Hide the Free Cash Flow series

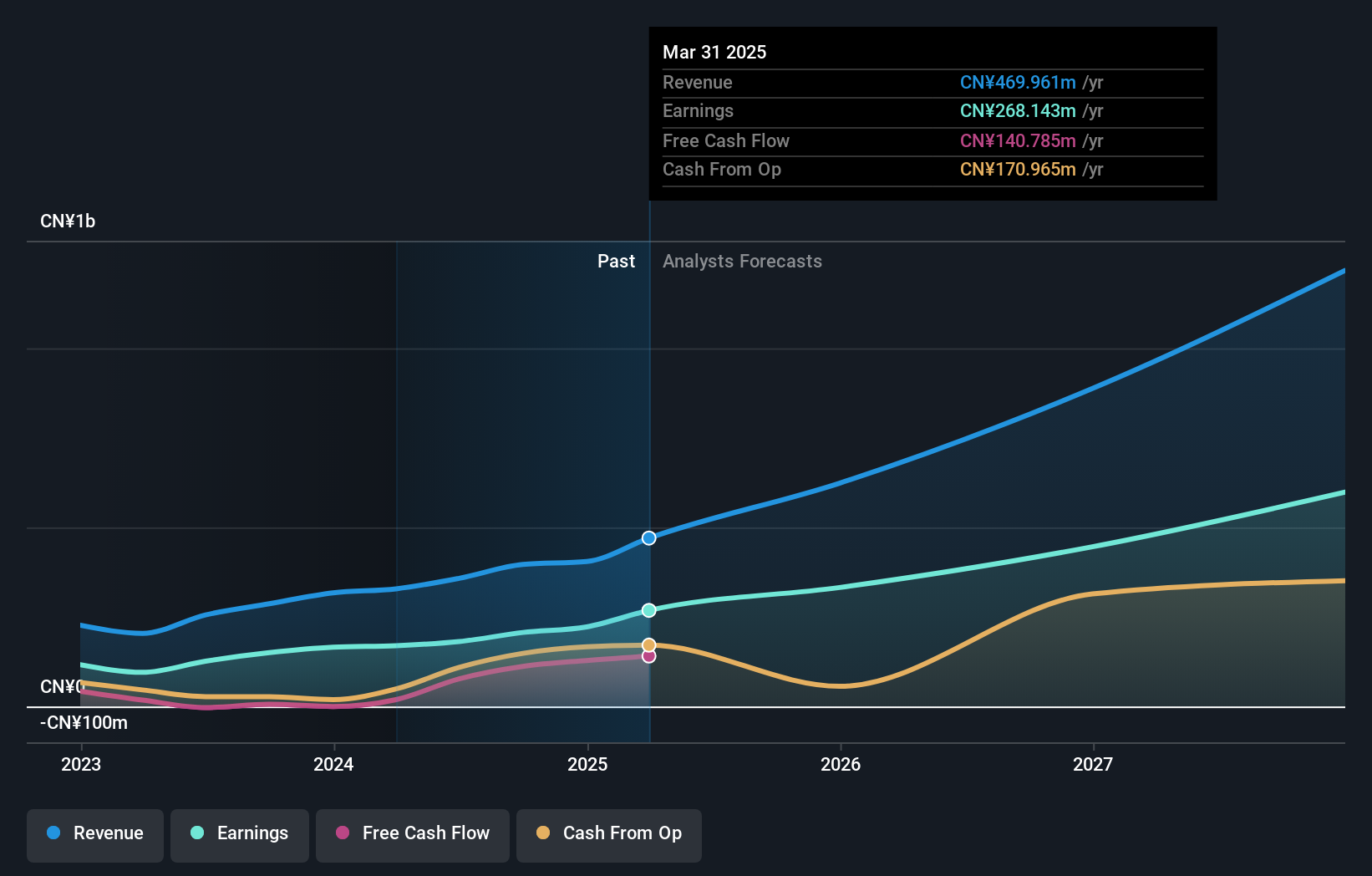pyautogui.click(x=413, y=833)
